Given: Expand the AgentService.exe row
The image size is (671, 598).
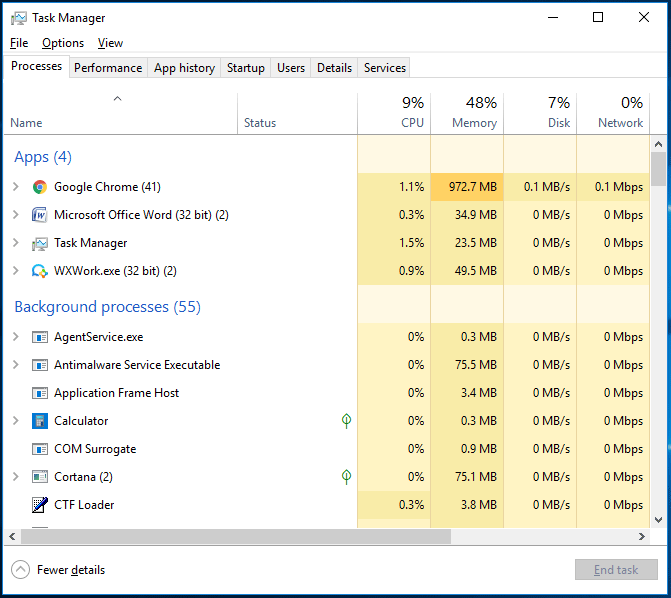Looking at the screenshot, I should click(16, 337).
